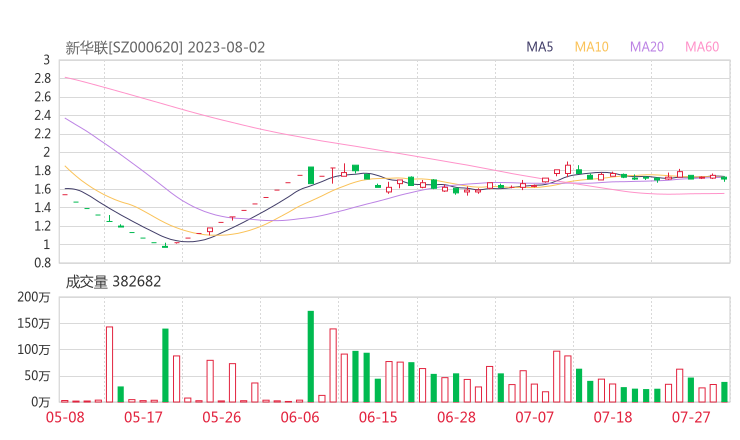Click the 06-15 date label
The image size is (740, 440).
point(378,417)
